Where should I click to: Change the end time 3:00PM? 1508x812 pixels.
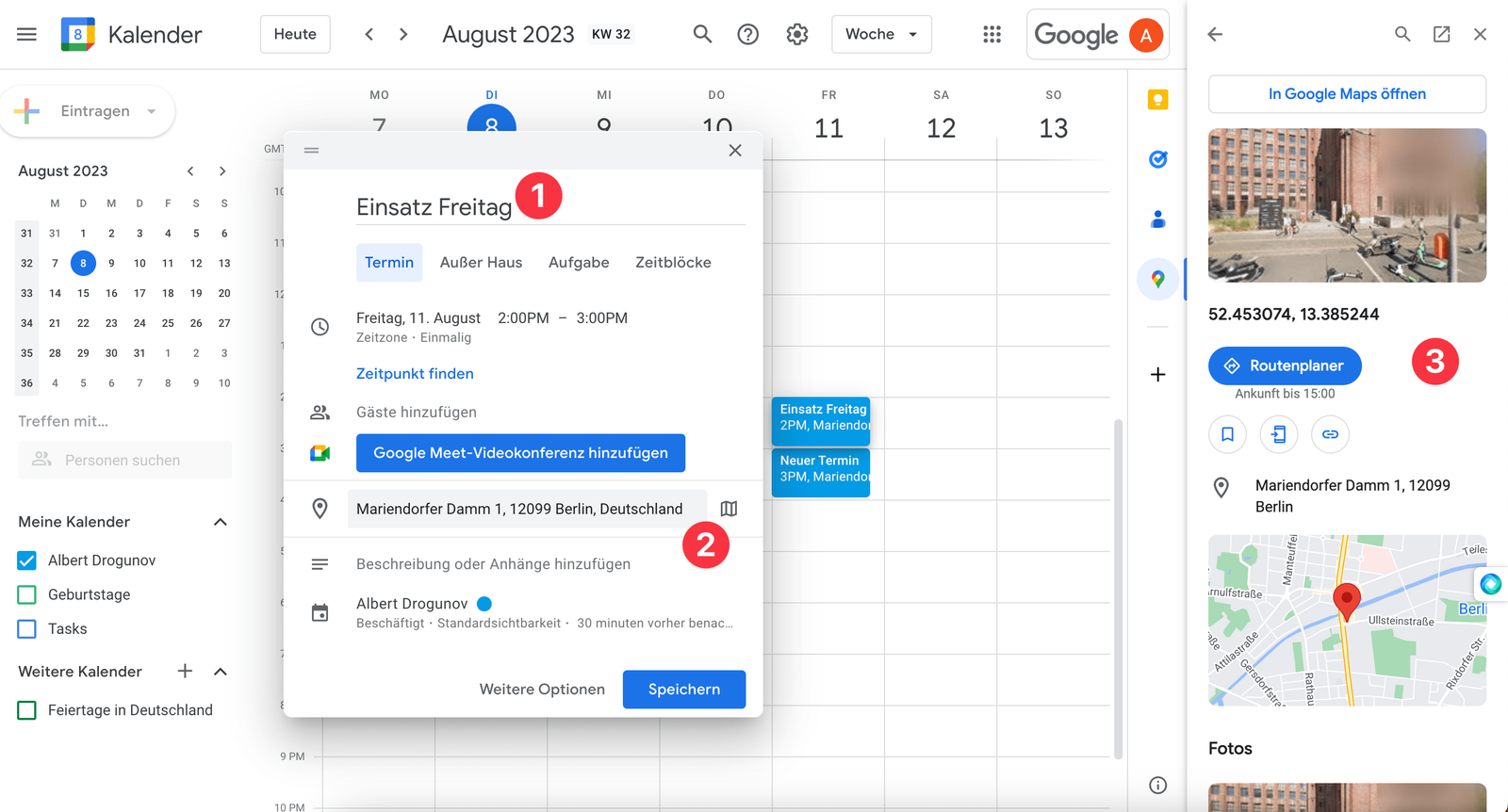(x=601, y=318)
